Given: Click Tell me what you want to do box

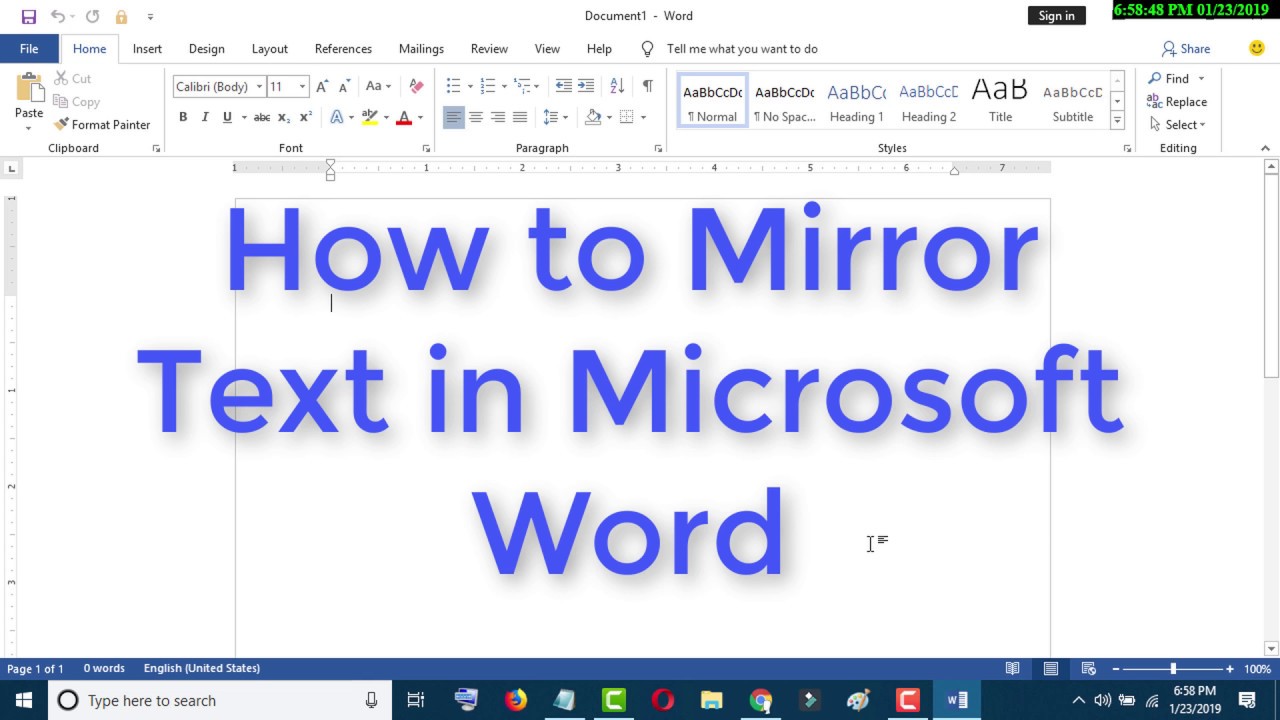Looking at the screenshot, I should (741, 48).
